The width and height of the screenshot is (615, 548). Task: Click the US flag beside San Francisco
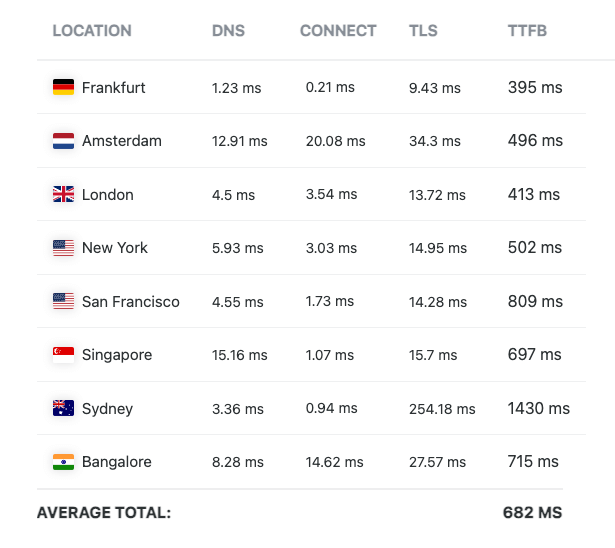[63, 301]
